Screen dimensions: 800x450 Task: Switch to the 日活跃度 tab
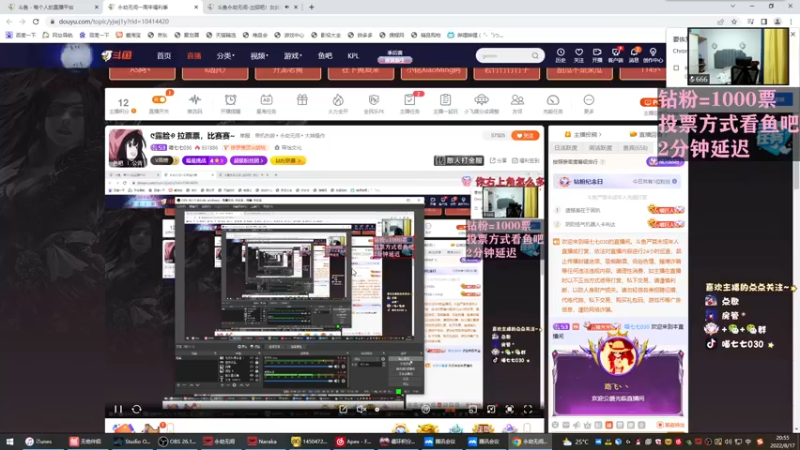pyautogui.click(x=565, y=148)
